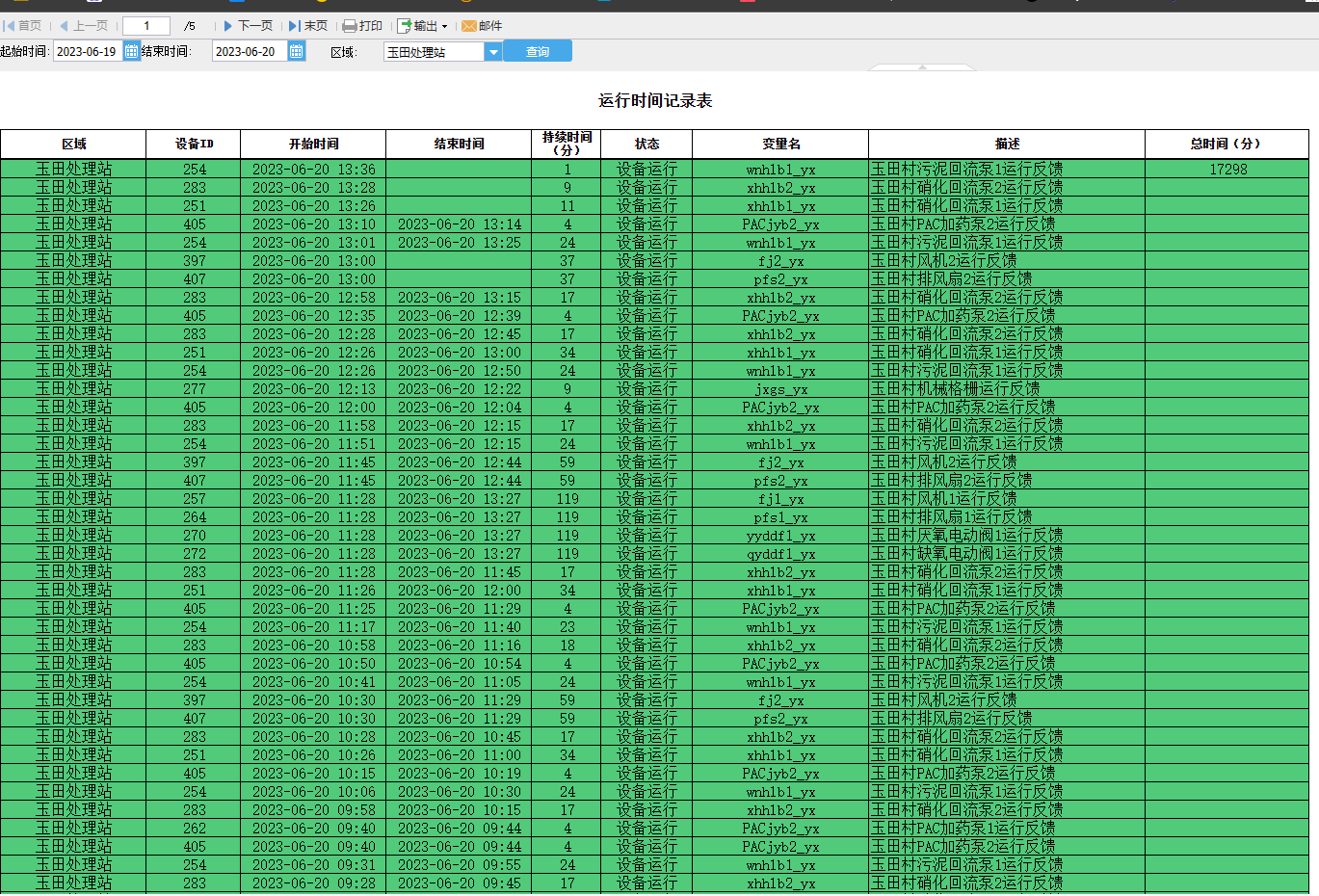
Task: Click the 区域 column header
Action: coord(73,144)
